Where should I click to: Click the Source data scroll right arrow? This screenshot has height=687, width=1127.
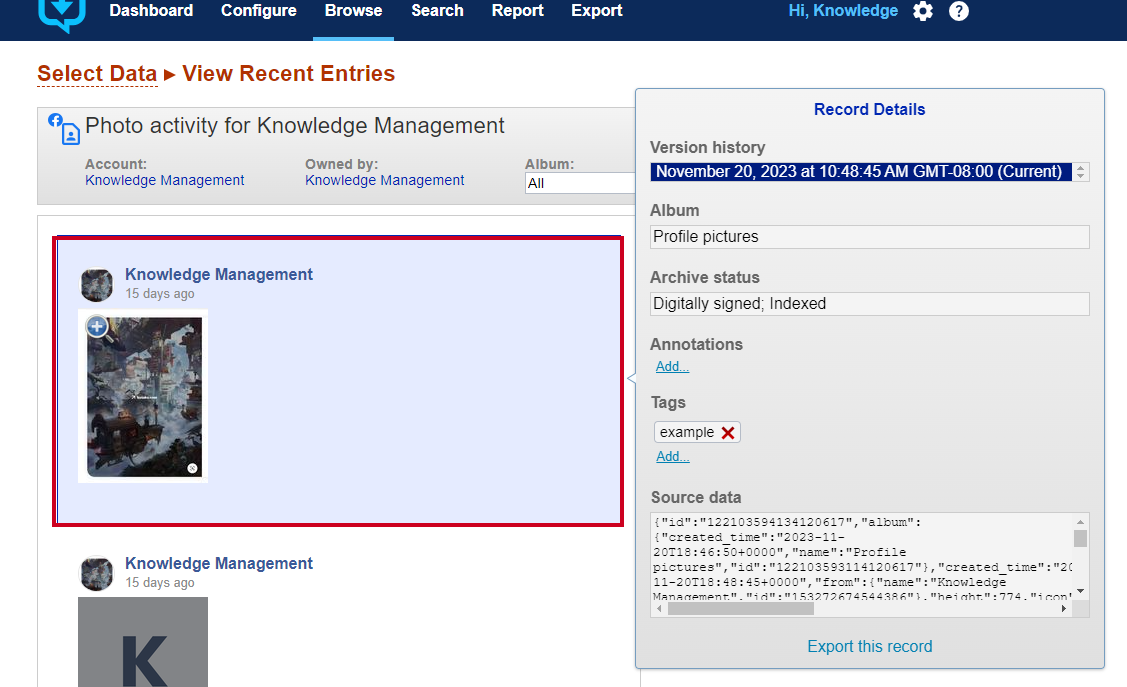(1064, 609)
